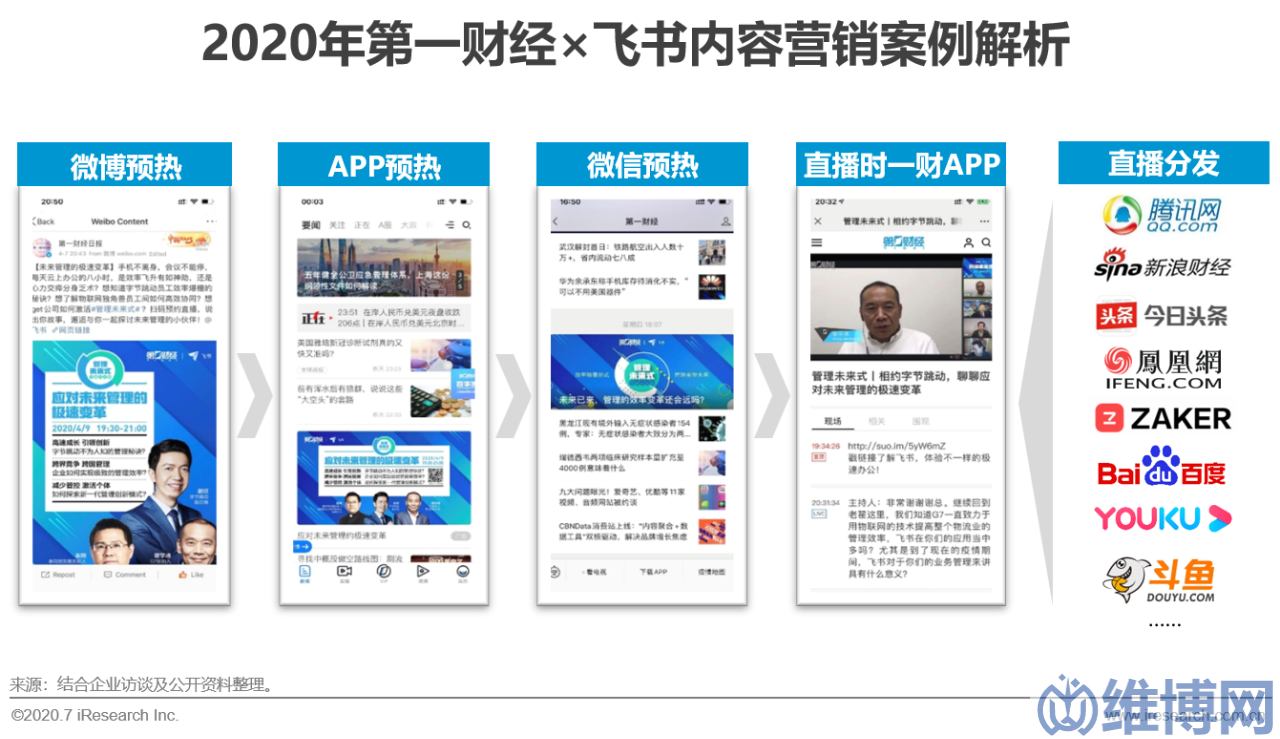Click 直播时一财APP blue header label
The image size is (1280, 739).
pos(901,165)
